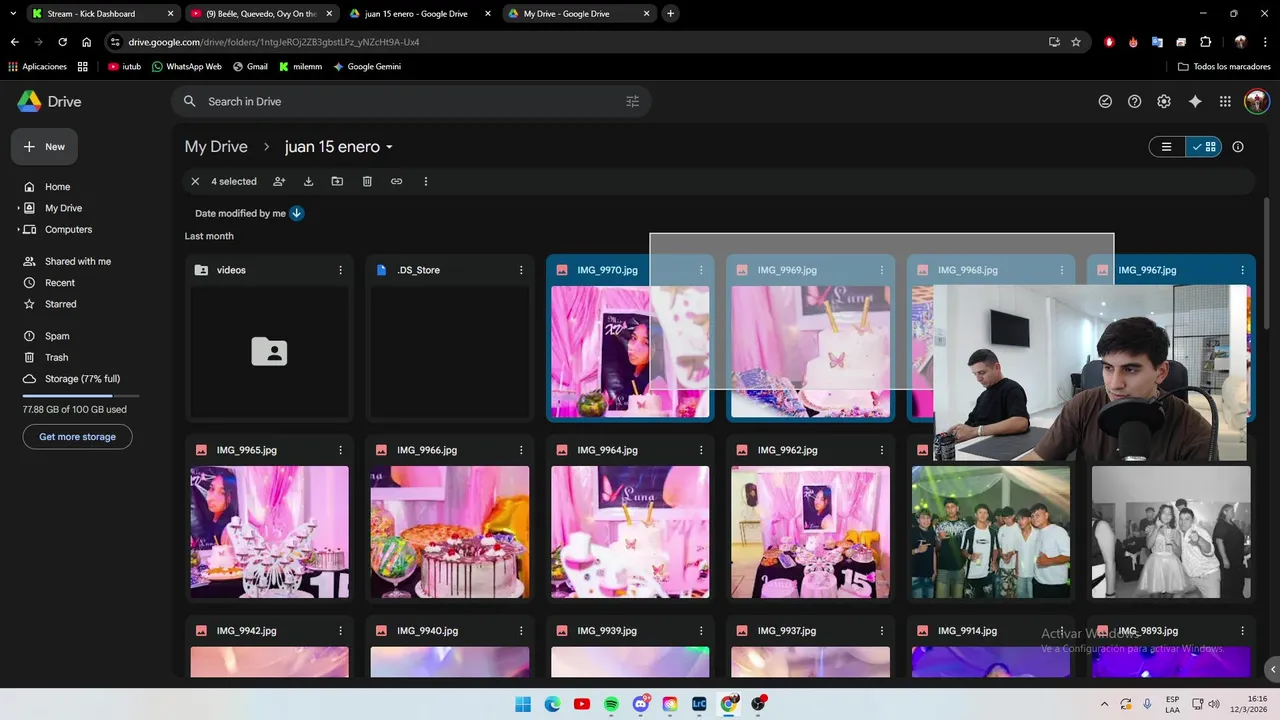Reload the current browser page
The height and width of the screenshot is (720, 1280).
click(62, 42)
